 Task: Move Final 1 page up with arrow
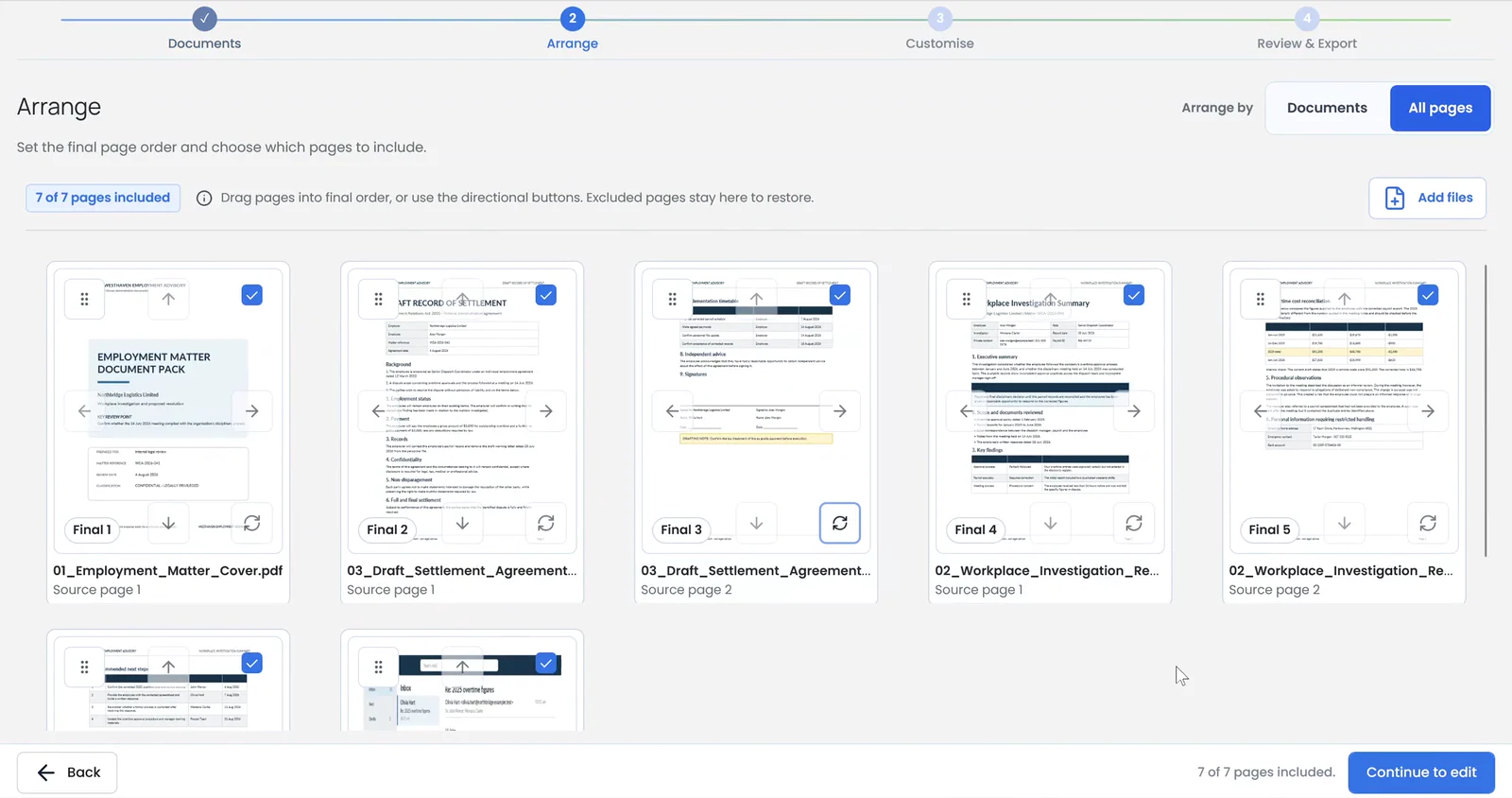pyautogui.click(x=168, y=299)
